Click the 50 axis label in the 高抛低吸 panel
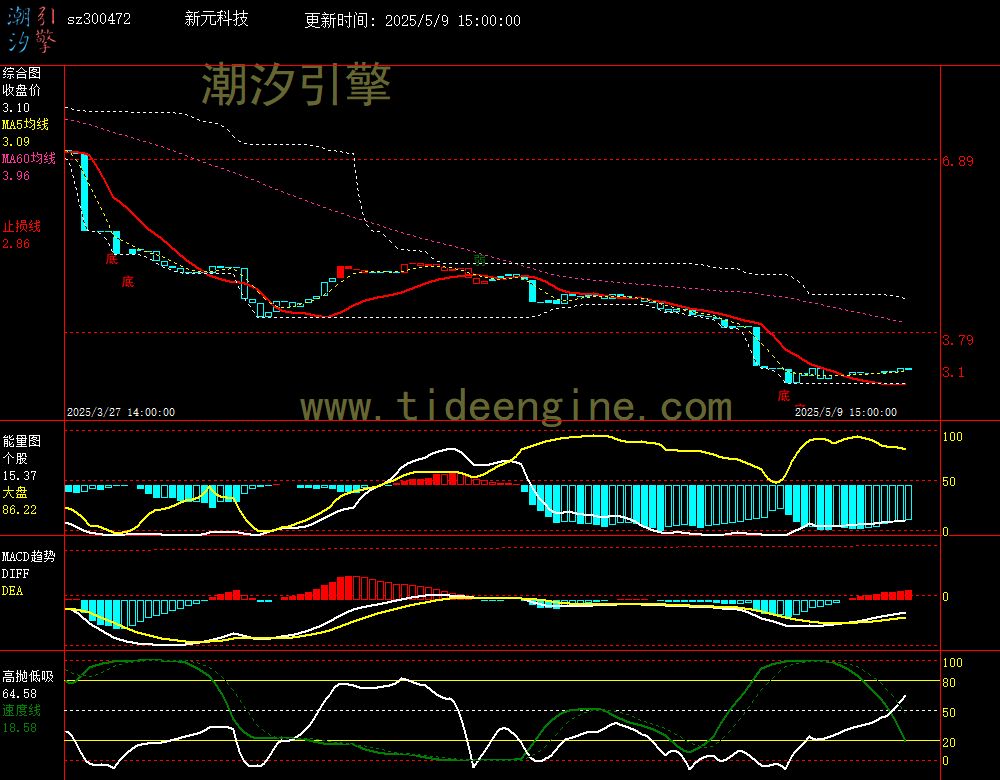The width and height of the screenshot is (1000, 780). coord(949,712)
